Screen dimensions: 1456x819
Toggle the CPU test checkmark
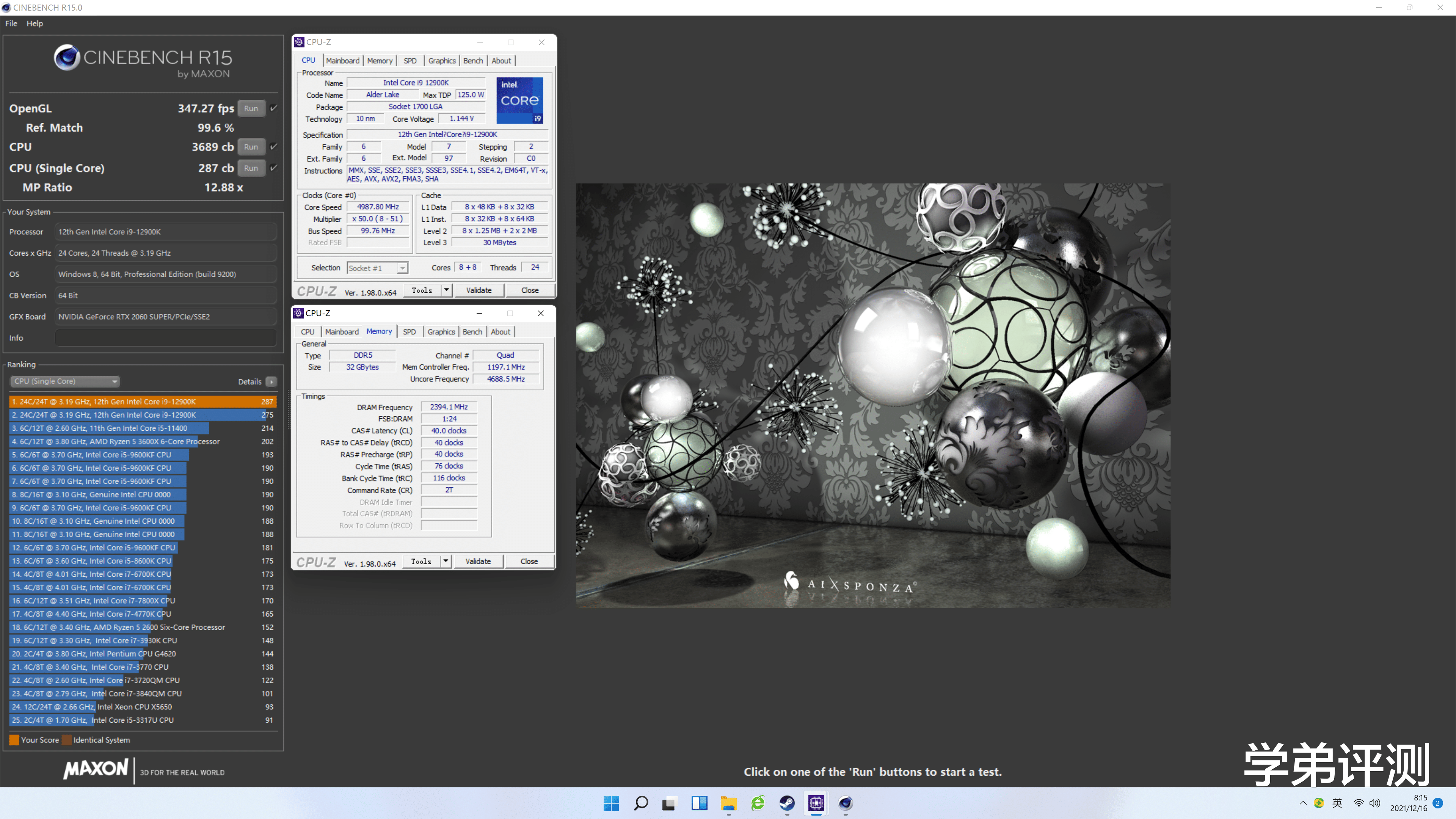274,146
